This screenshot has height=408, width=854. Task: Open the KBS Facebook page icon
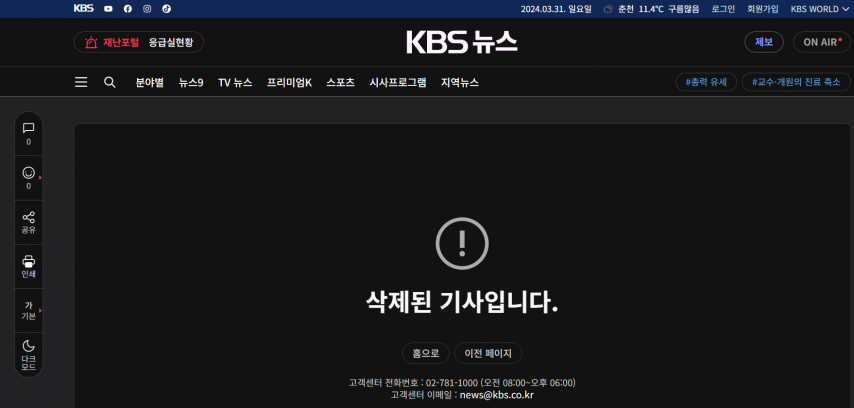pos(127,9)
